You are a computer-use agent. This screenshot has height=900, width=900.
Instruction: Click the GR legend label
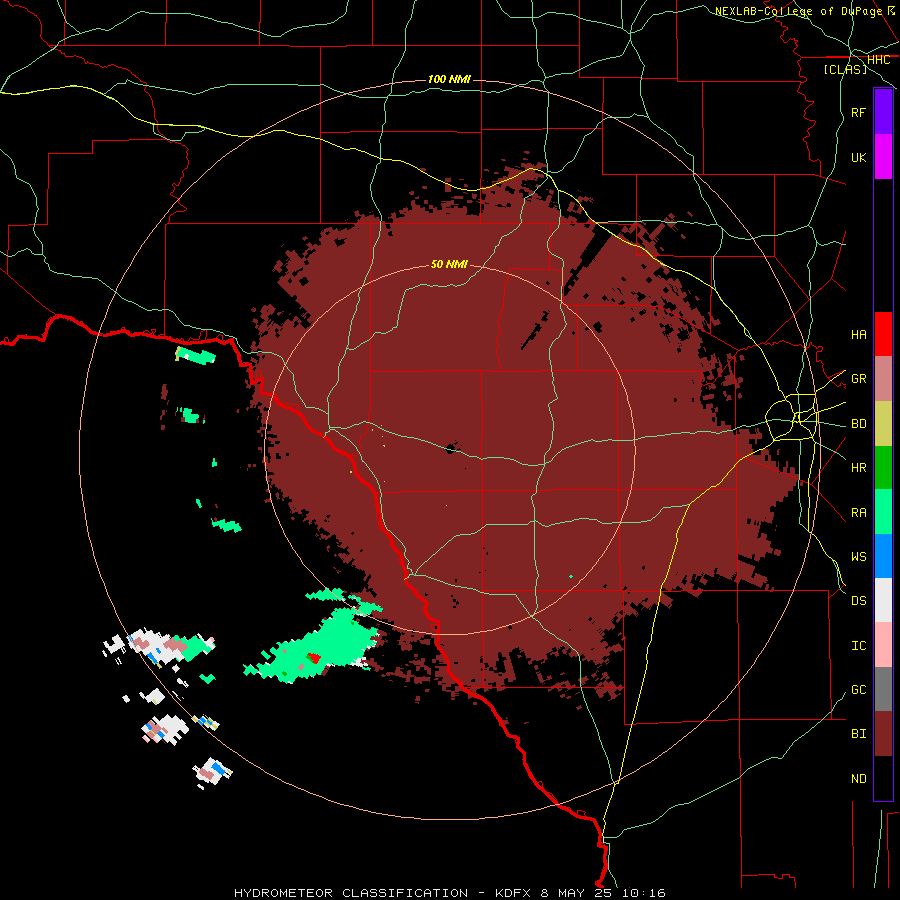tap(859, 379)
